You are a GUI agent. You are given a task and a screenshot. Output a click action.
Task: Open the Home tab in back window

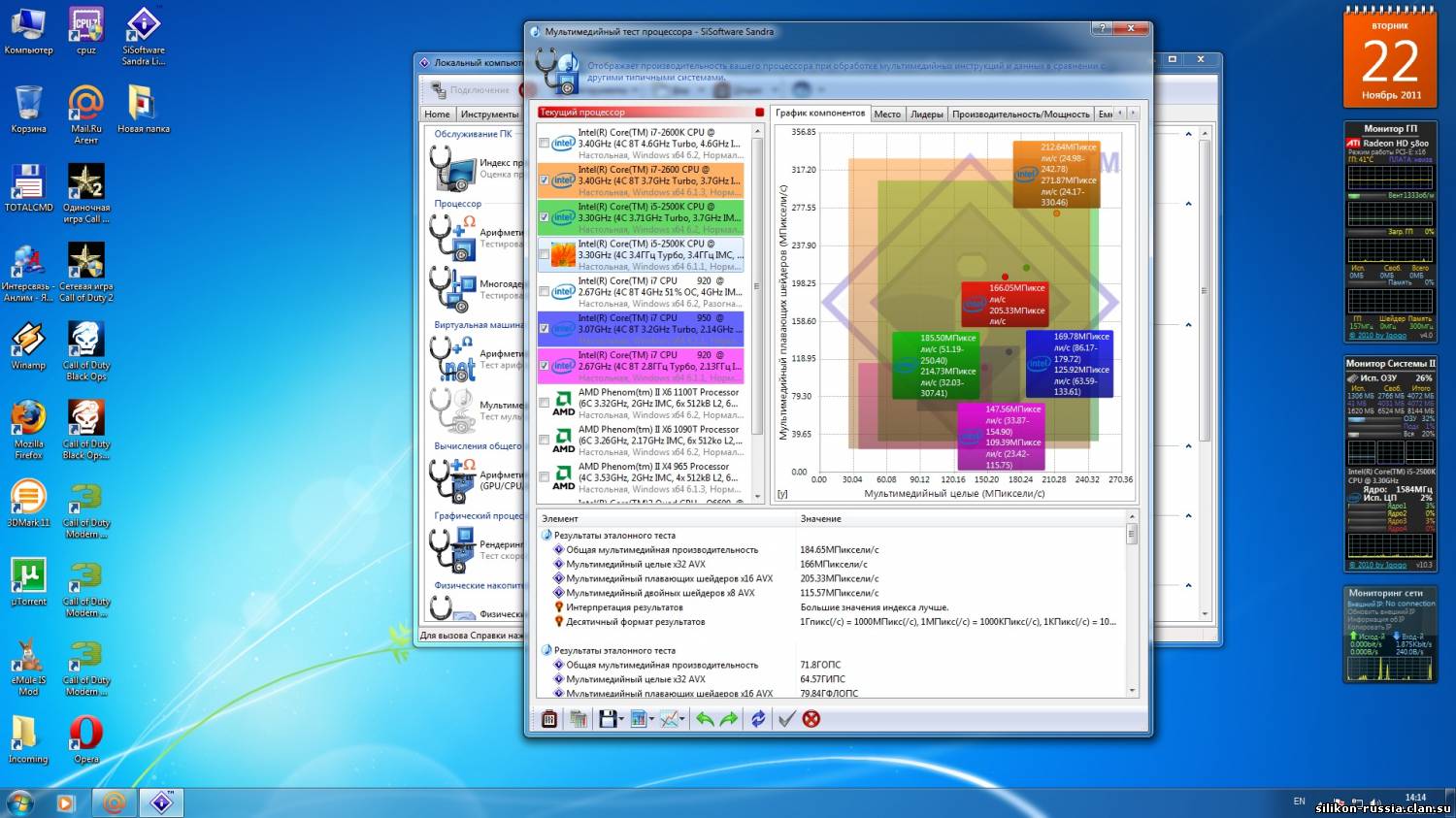438,114
